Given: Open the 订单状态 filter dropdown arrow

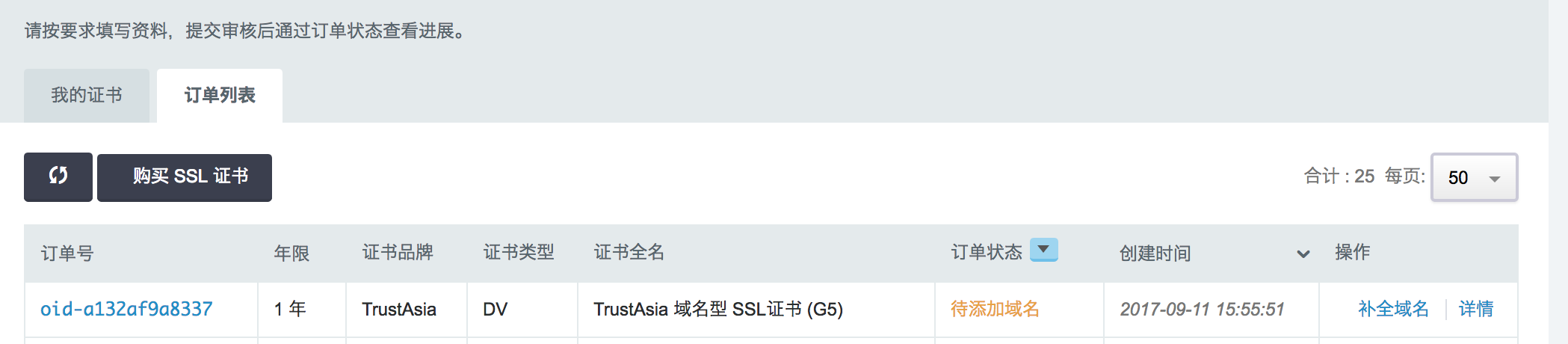Looking at the screenshot, I should (x=1043, y=250).
